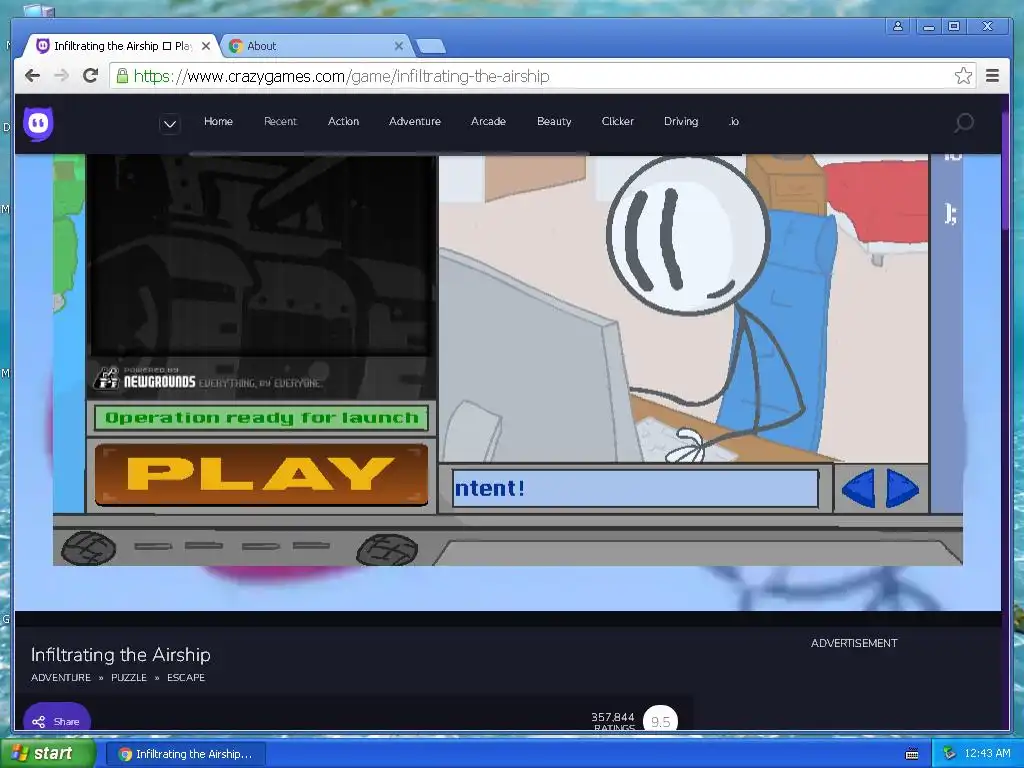
Task: Click the green padlock security icon
Action: point(122,76)
